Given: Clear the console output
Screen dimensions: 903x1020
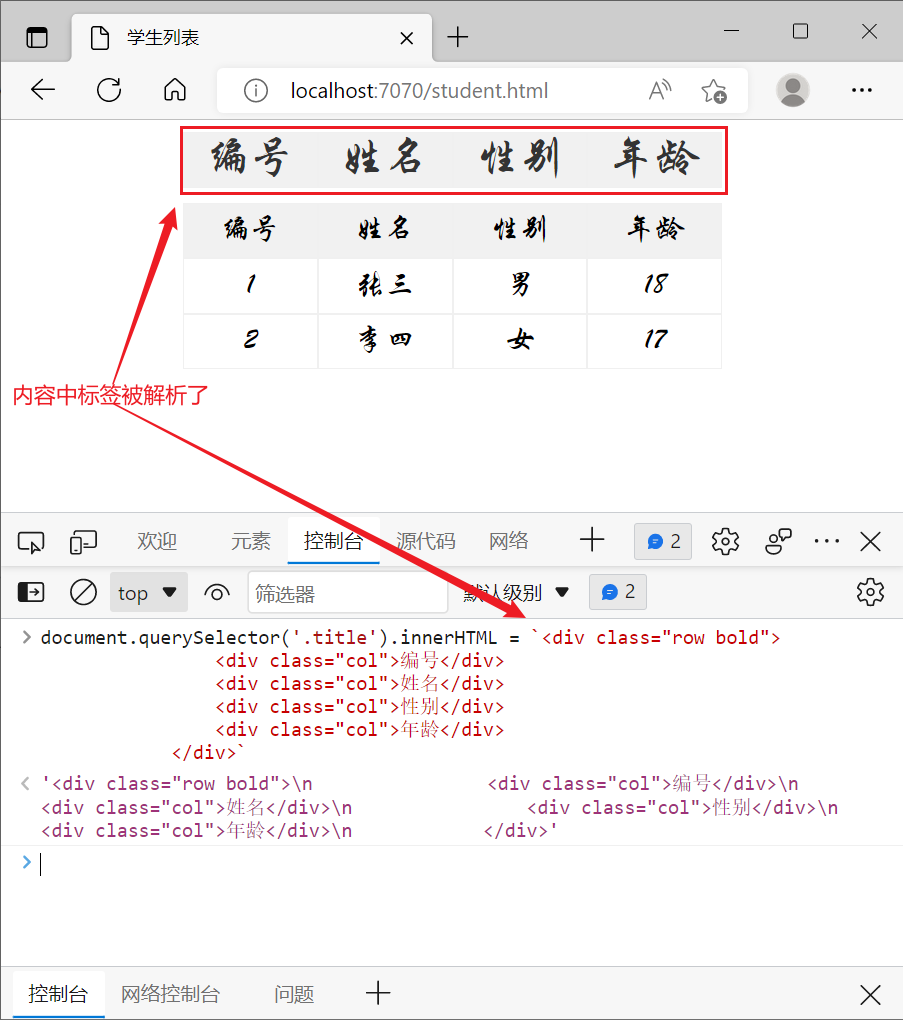Looking at the screenshot, I should (83, 592).
